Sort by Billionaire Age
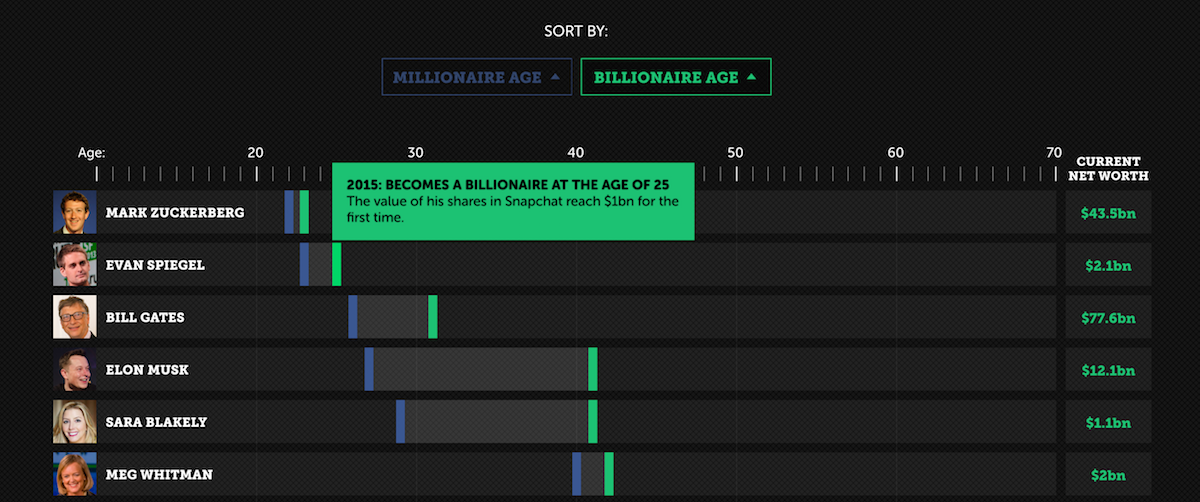The width and height of the screenshot is (1200, 502). 676,77
